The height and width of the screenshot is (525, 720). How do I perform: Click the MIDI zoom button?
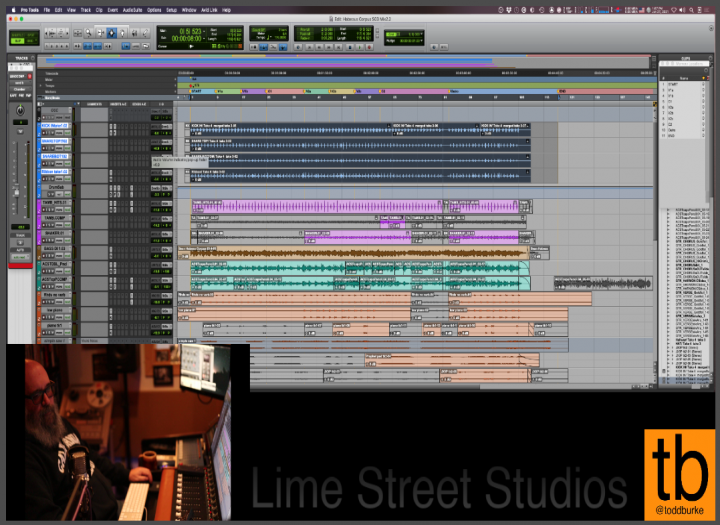pyautogui.click(x=60, y=34)
